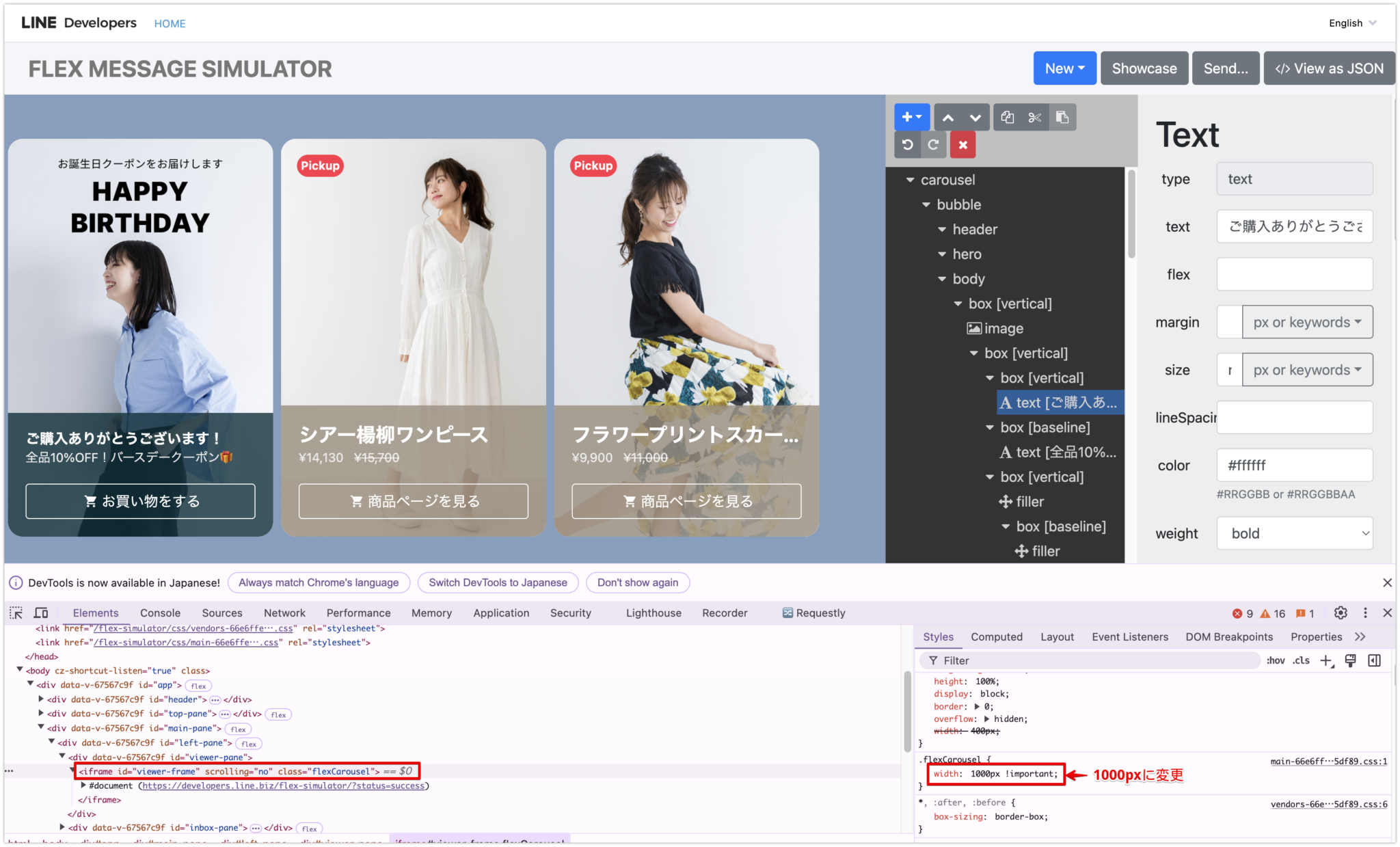Open the margin px or keywords dropdown
This screenshot has height=847, width=1400.
tap(1307, 322)
